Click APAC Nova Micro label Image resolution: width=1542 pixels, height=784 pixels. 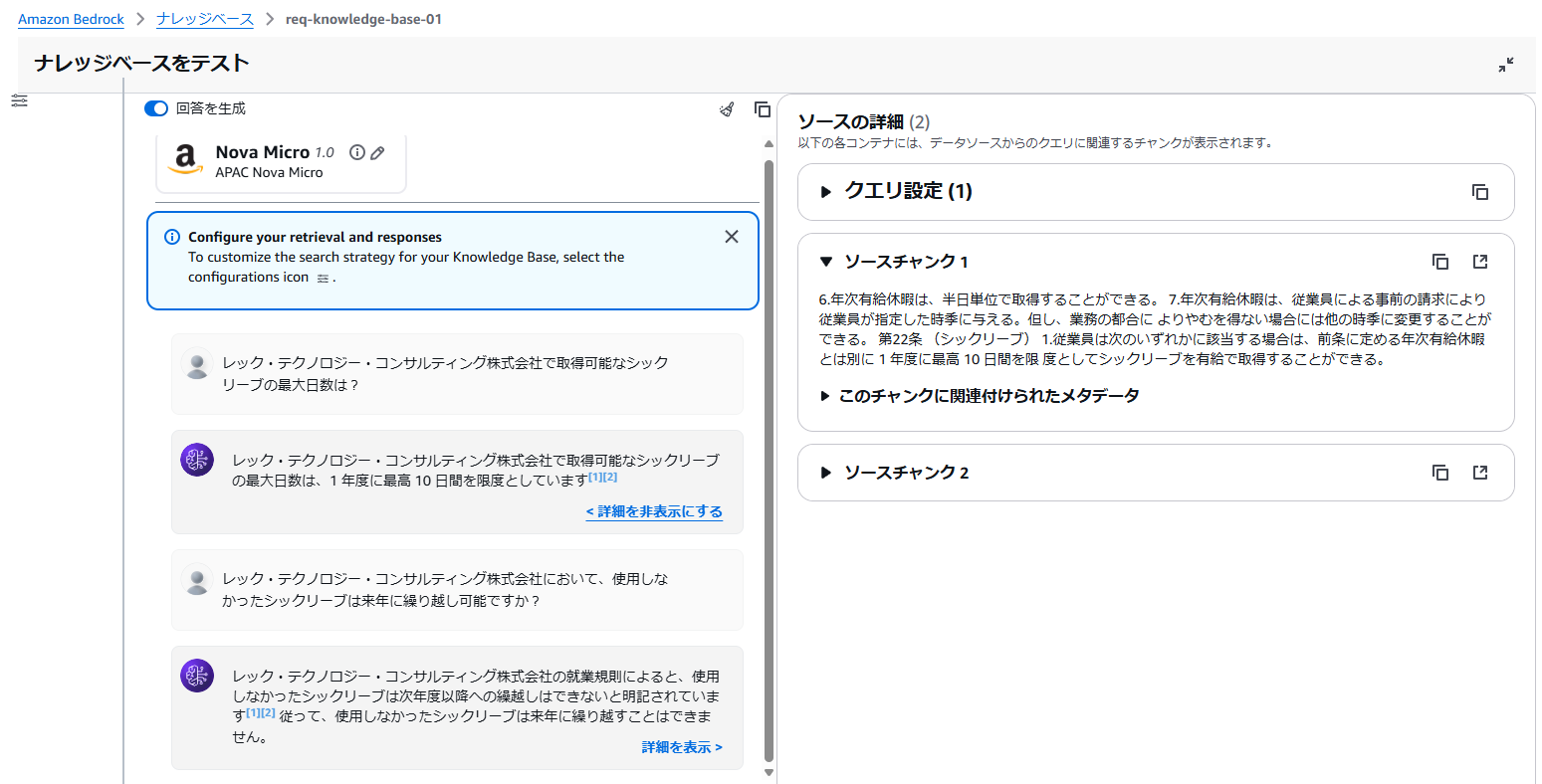point(269,172)
